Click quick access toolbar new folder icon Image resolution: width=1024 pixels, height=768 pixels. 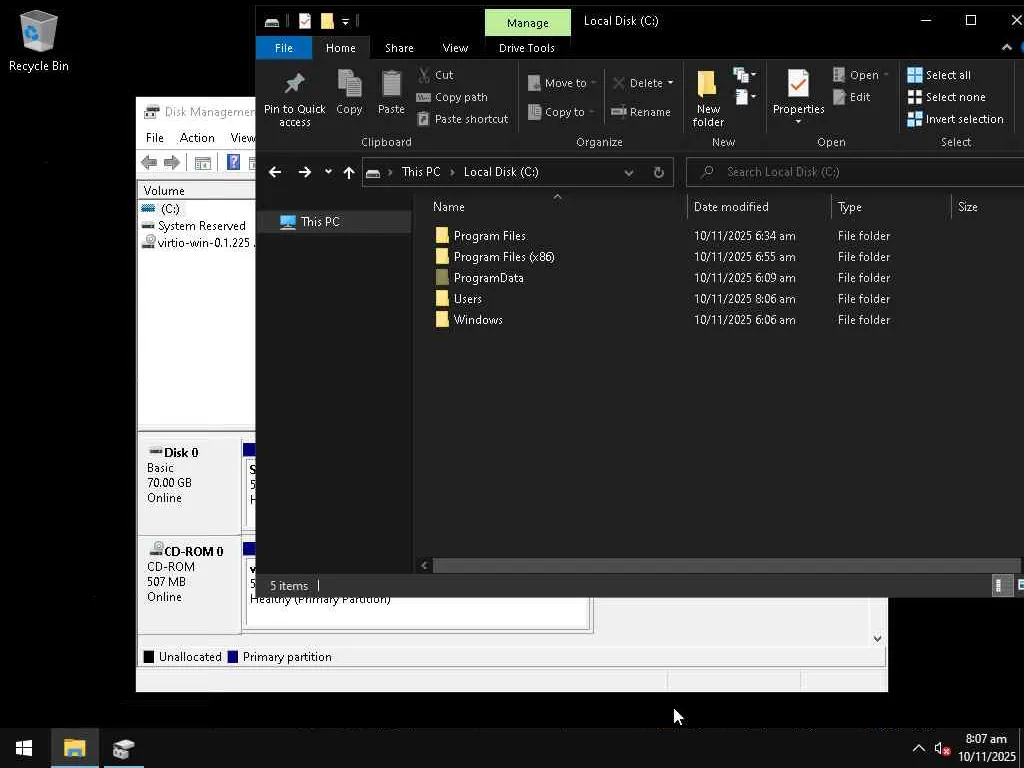[327, 21]
